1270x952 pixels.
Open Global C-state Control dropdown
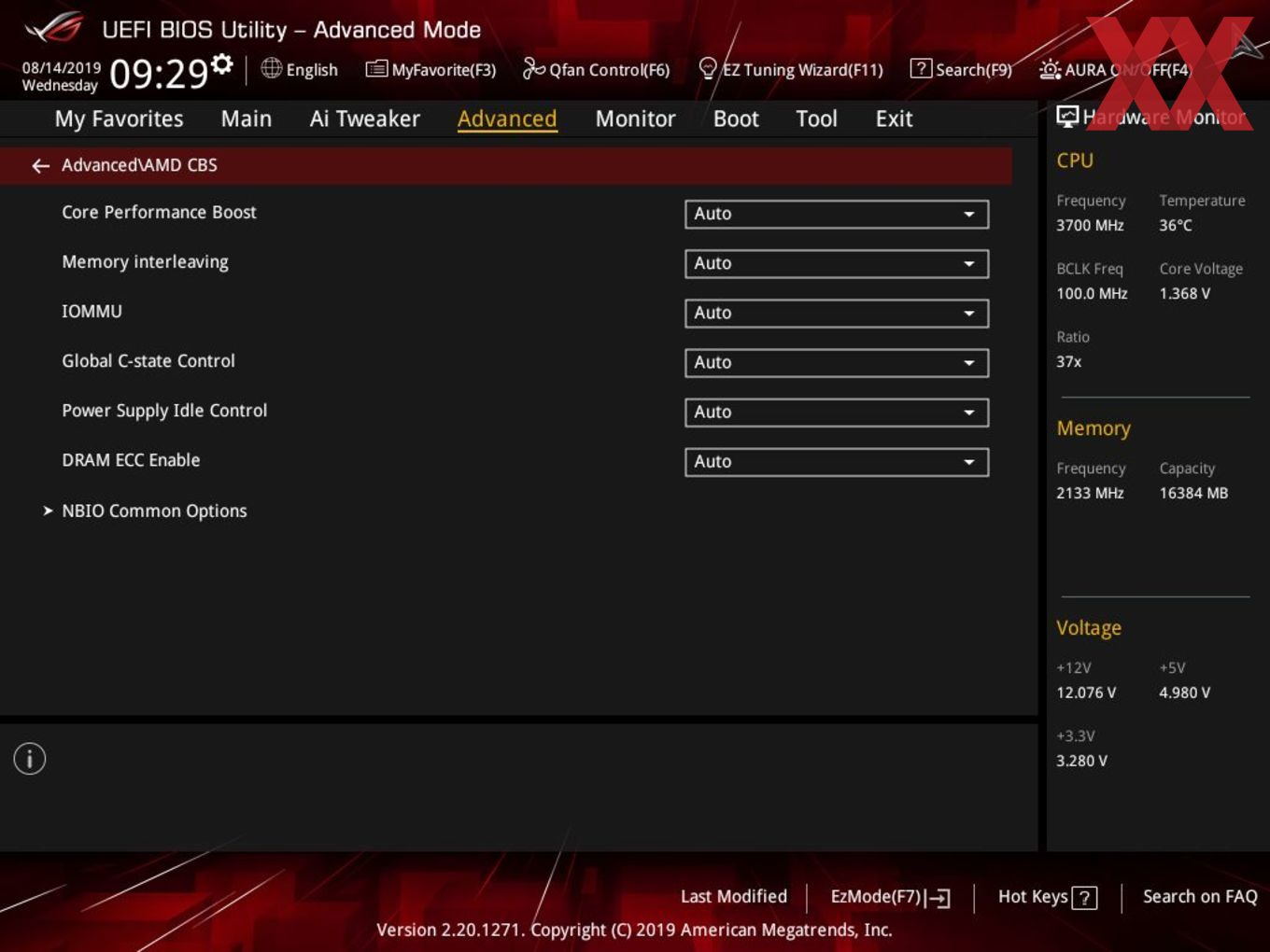tap(837, 363)
